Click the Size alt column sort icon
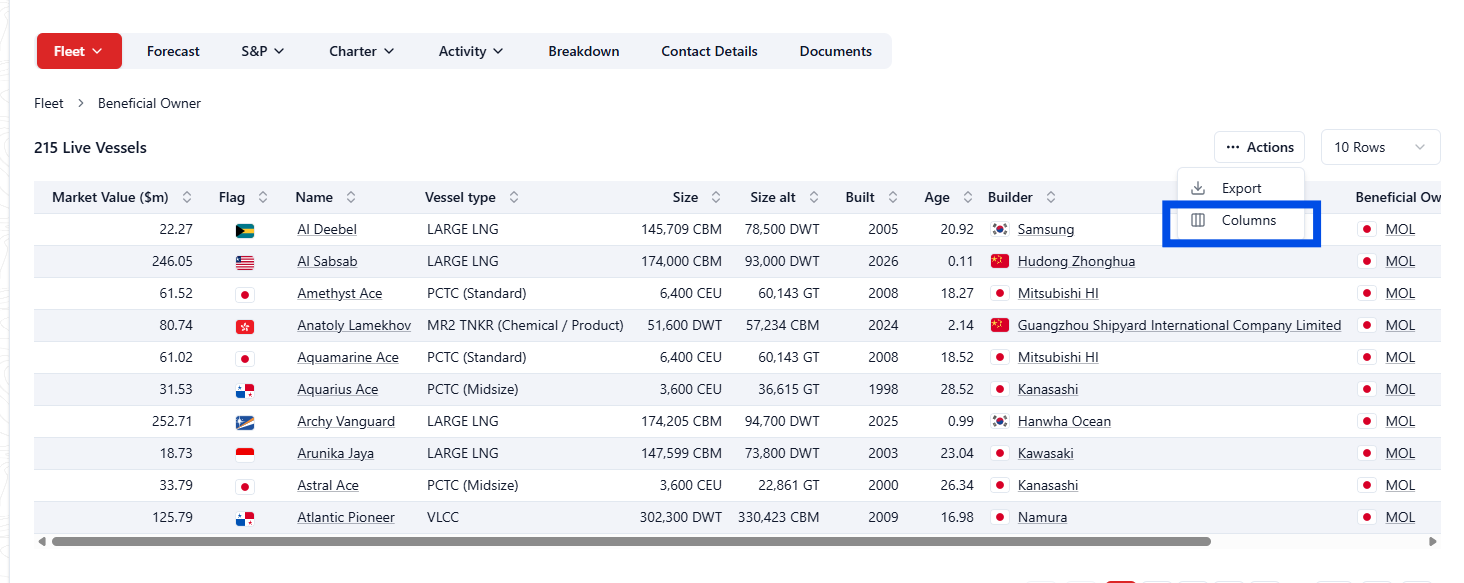Screen dimensions: 1464x583 814,197
